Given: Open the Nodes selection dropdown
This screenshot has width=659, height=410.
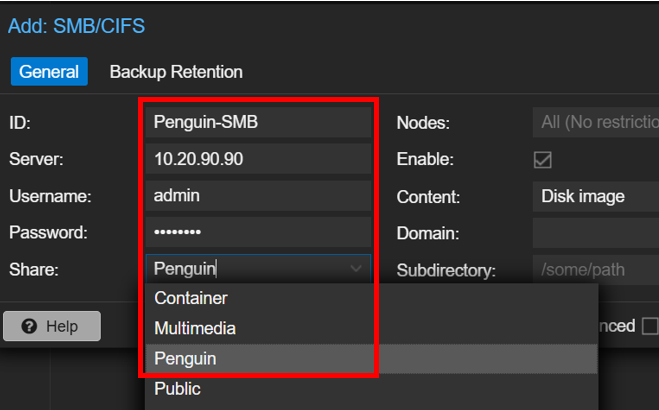Looking at the screenshot, I should [x=594, y=123].
